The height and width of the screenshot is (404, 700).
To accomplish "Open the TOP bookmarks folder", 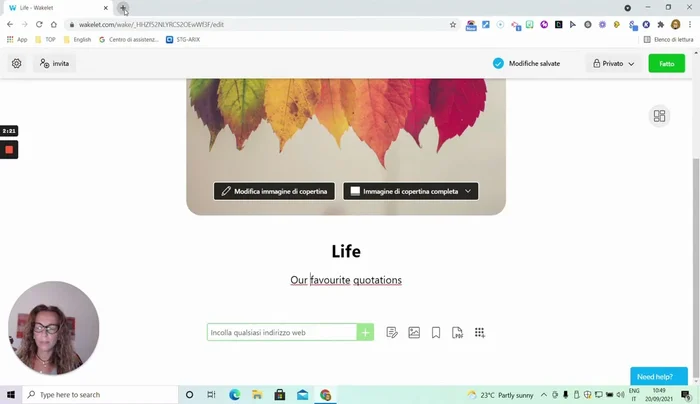I will coord(45,40).
